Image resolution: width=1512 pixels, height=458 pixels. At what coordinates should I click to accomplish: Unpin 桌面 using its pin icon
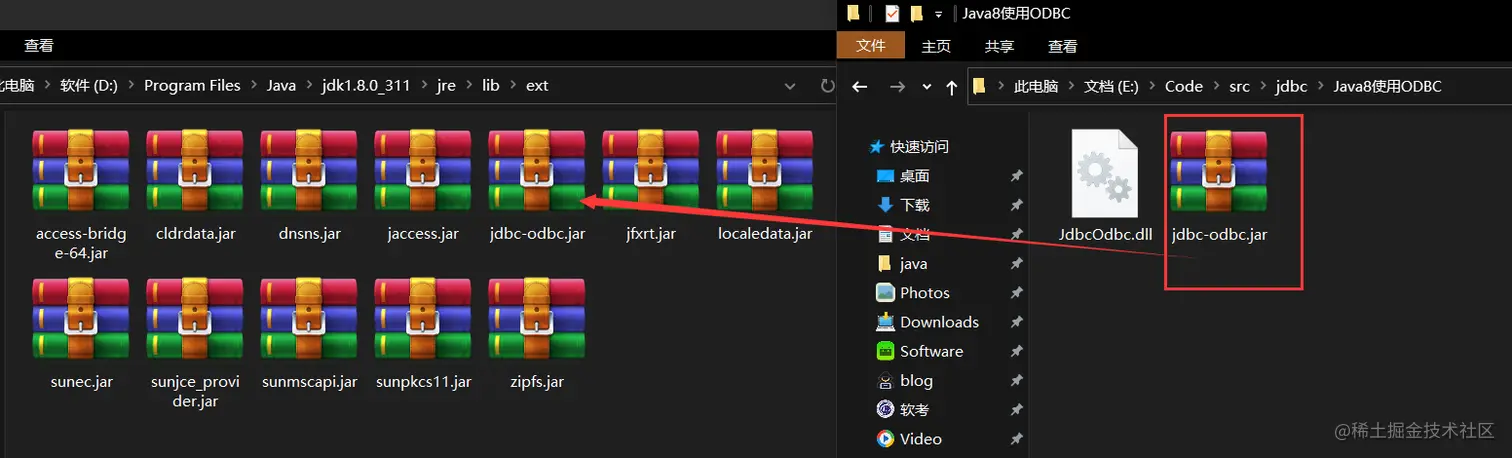click(x=1016, y=176)
